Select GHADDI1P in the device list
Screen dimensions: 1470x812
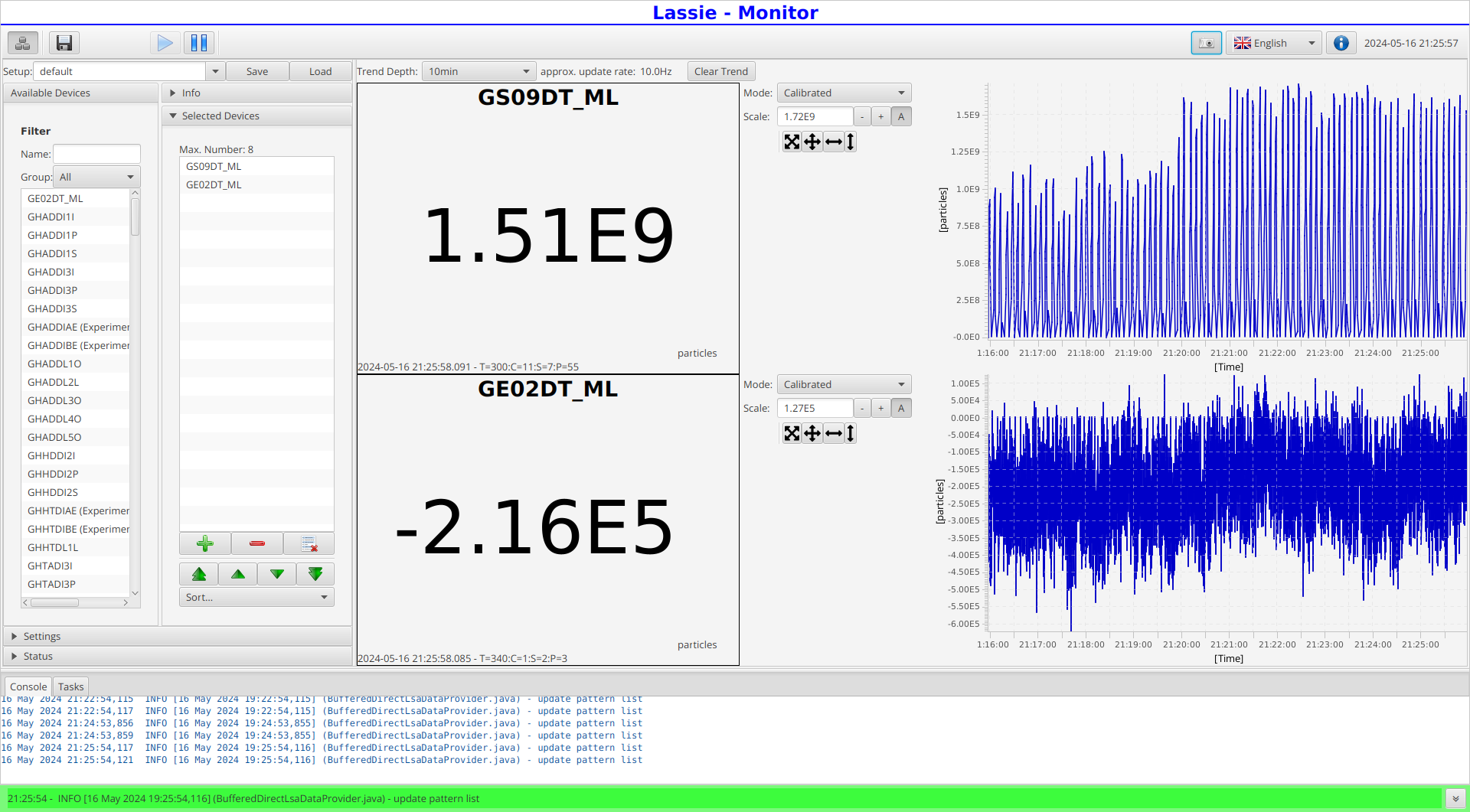(75, 235)
